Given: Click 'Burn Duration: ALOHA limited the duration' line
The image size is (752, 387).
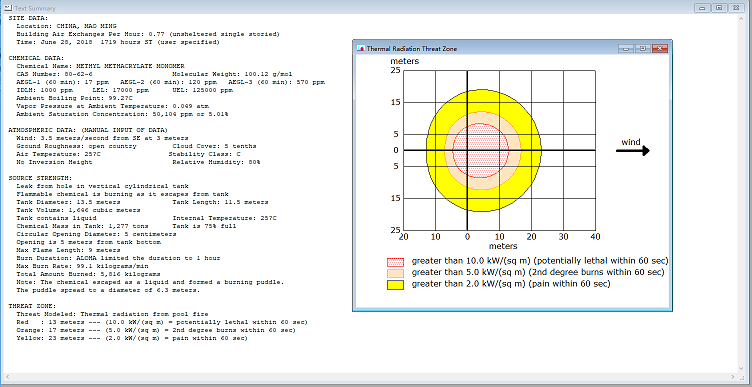Looking at the screenshot, I should [118, 258].
